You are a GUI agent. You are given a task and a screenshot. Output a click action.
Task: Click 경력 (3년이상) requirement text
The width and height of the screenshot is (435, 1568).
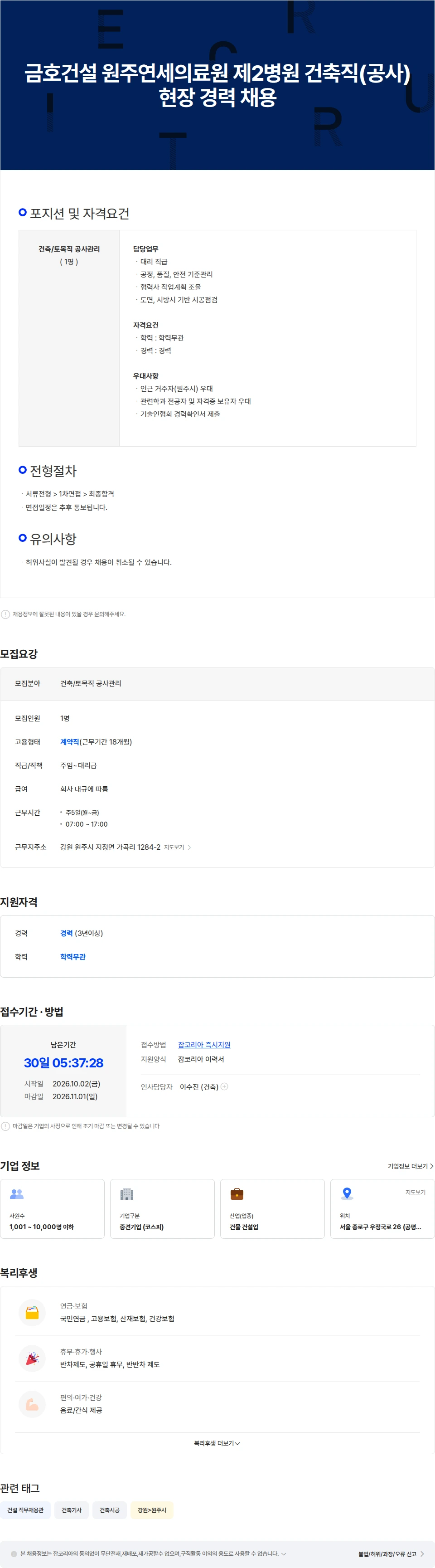click(x=82, y=933)
